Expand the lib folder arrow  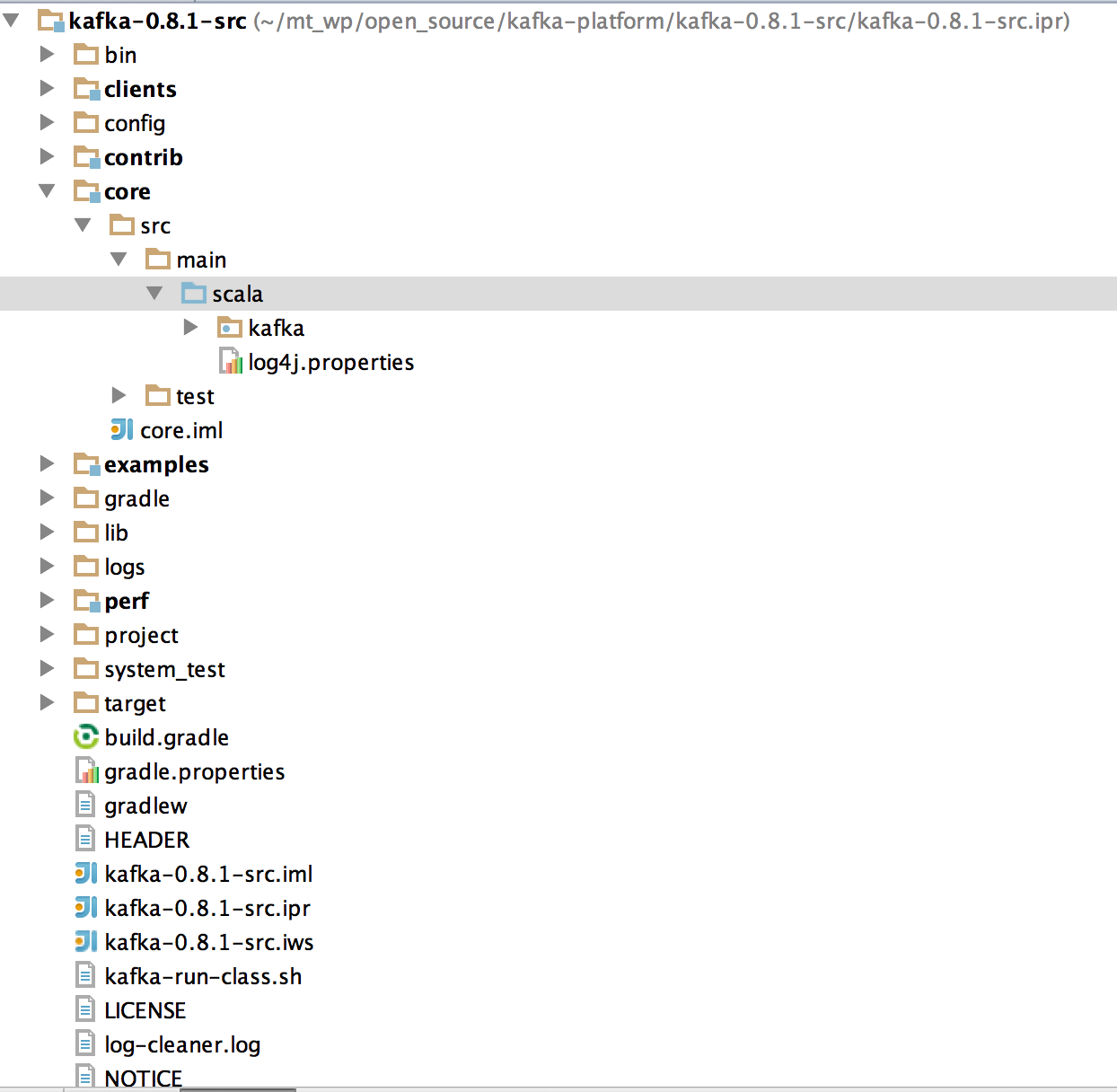48,532
